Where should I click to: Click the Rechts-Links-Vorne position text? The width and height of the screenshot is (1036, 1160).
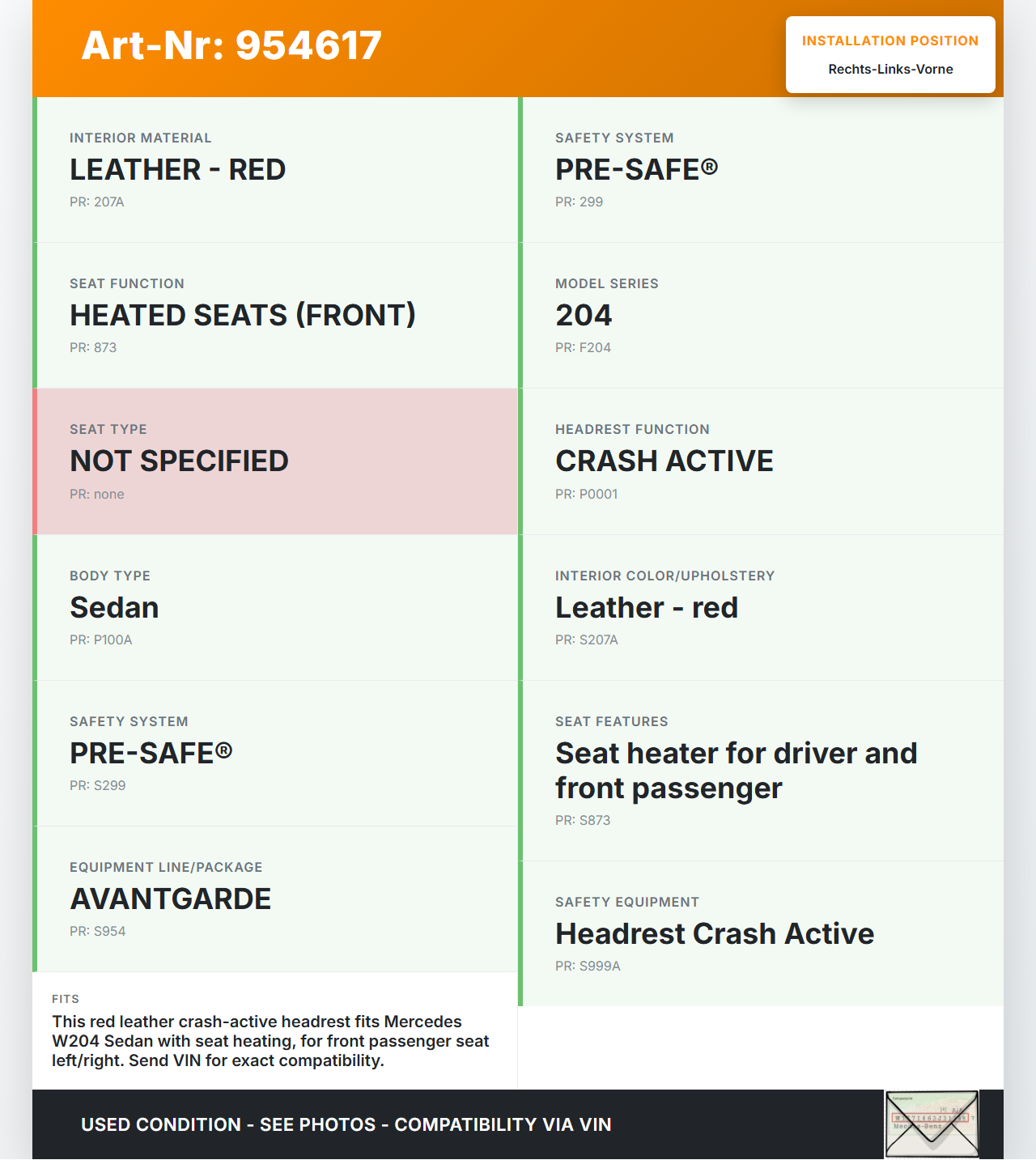click(x=890, y=70)
